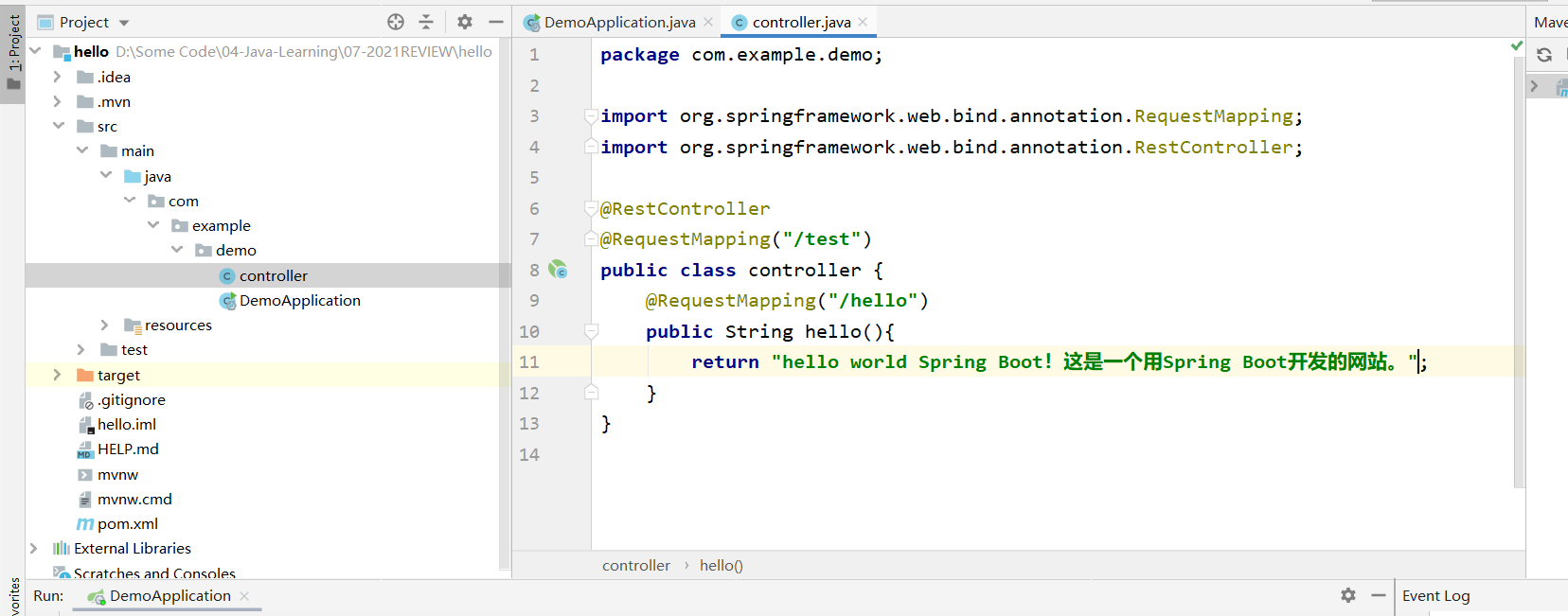The height and width of the screenshot is (616, 1568).
Task: Collapse the demo package
Action: point(177,250)
